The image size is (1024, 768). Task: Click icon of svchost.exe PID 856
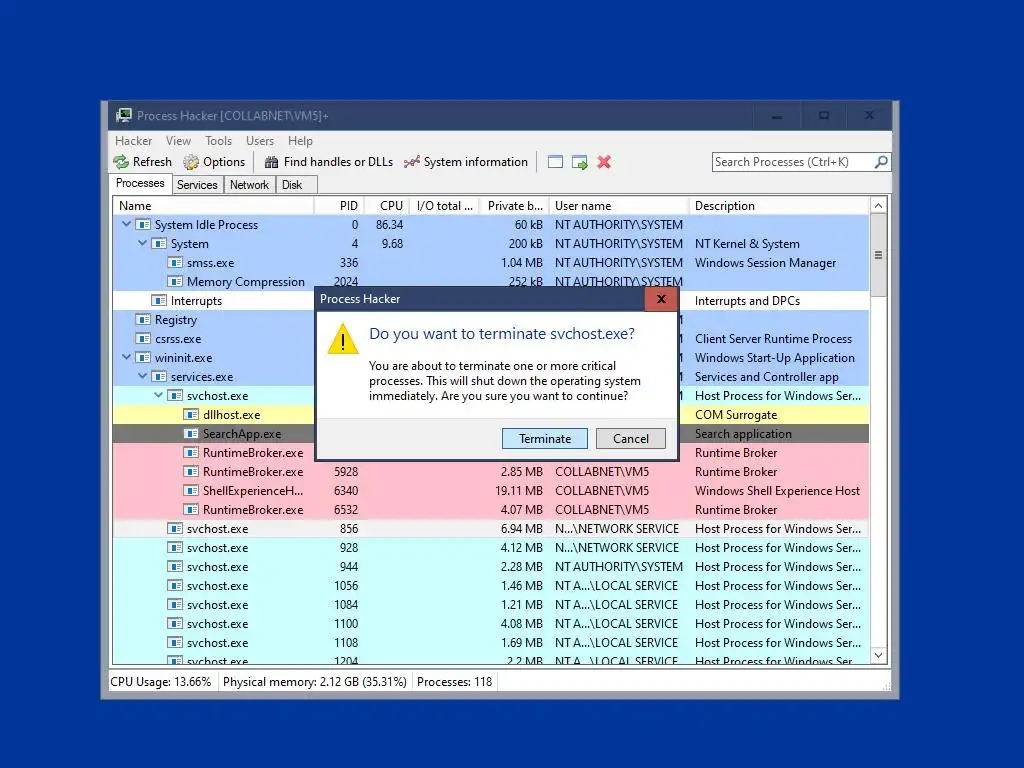tap(175, 528)
